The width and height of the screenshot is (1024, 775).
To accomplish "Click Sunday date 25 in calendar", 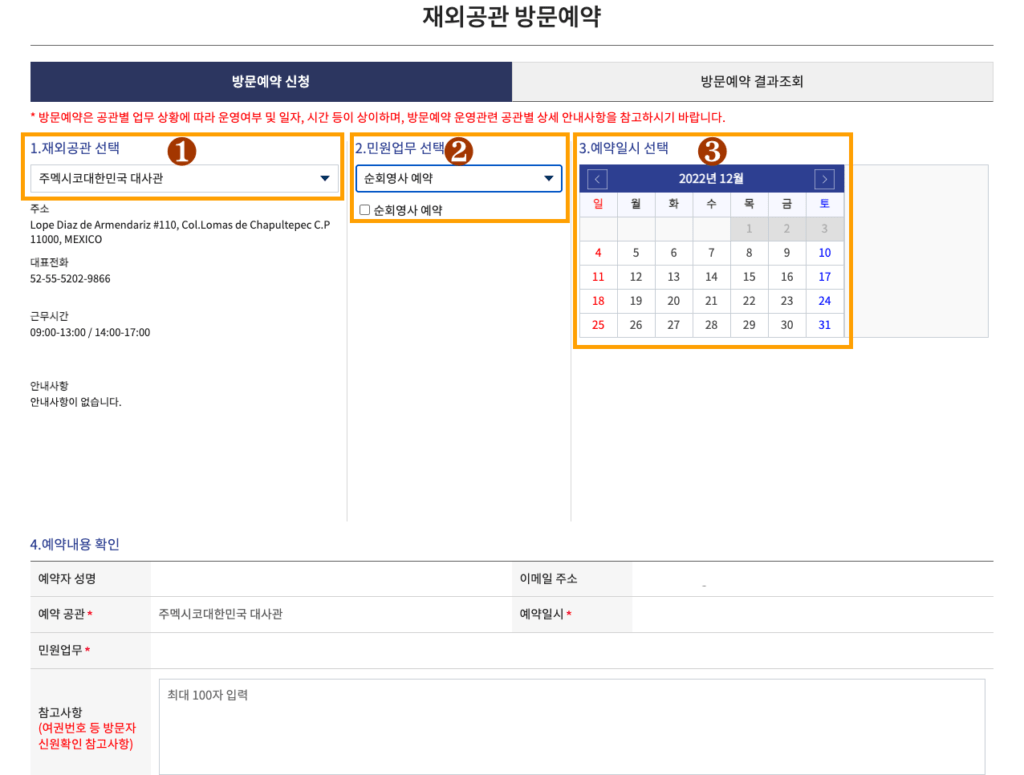I will (598, 325).
